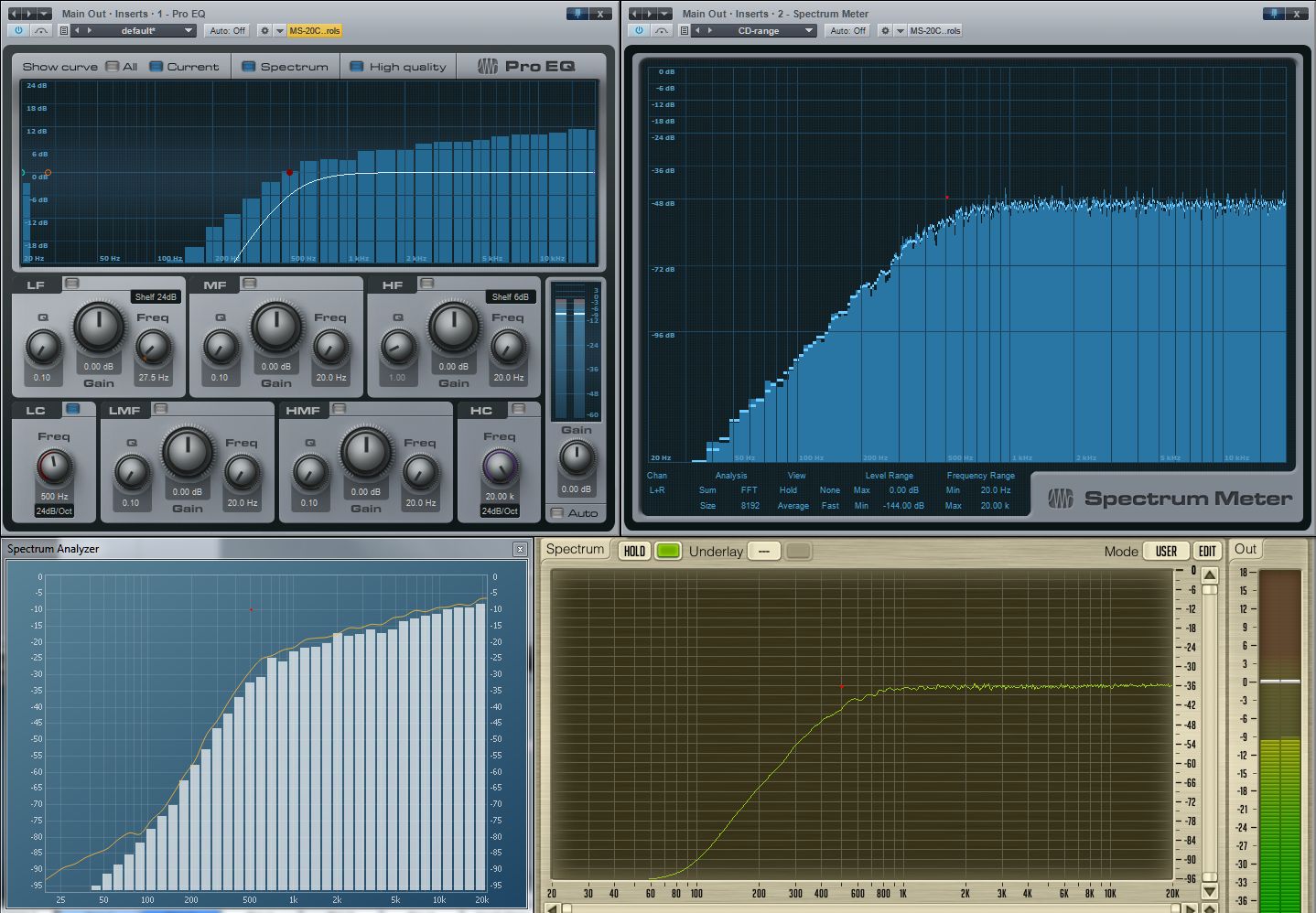Screen dimensions: 1316x913
Task: Go to next preset in Pro EQ
Action: point(89,30)
